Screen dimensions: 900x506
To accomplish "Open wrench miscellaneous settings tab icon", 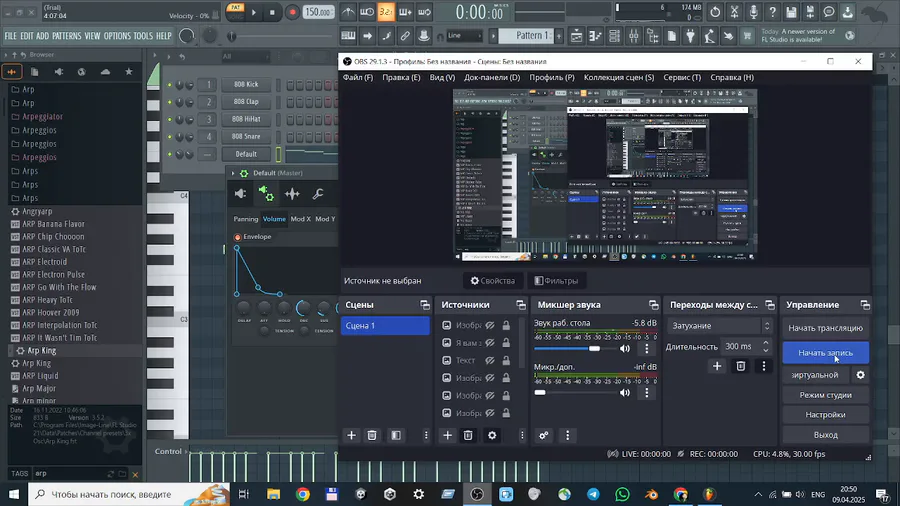I will pyautogui.click(x=318, y=194).
